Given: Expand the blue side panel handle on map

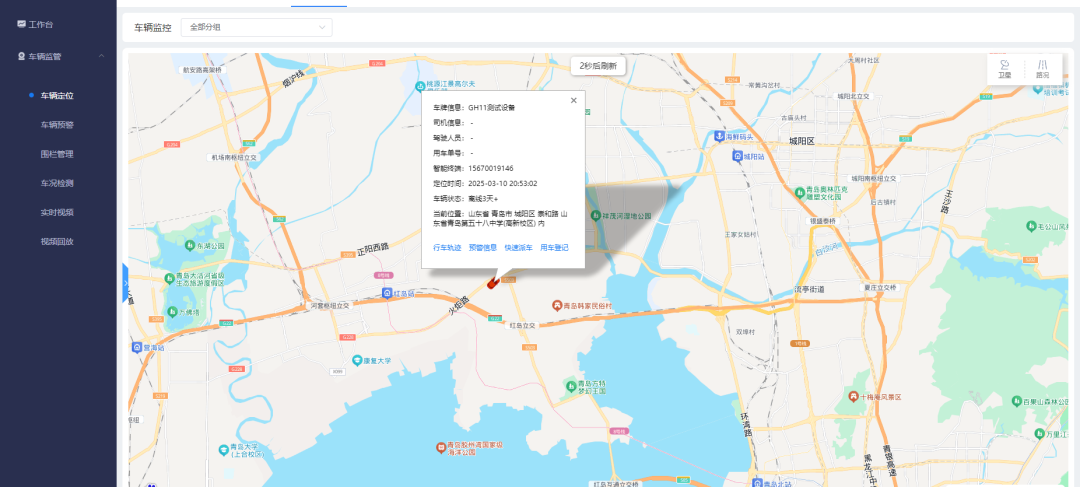Looking at the screenshot, I should click(125, 282).
